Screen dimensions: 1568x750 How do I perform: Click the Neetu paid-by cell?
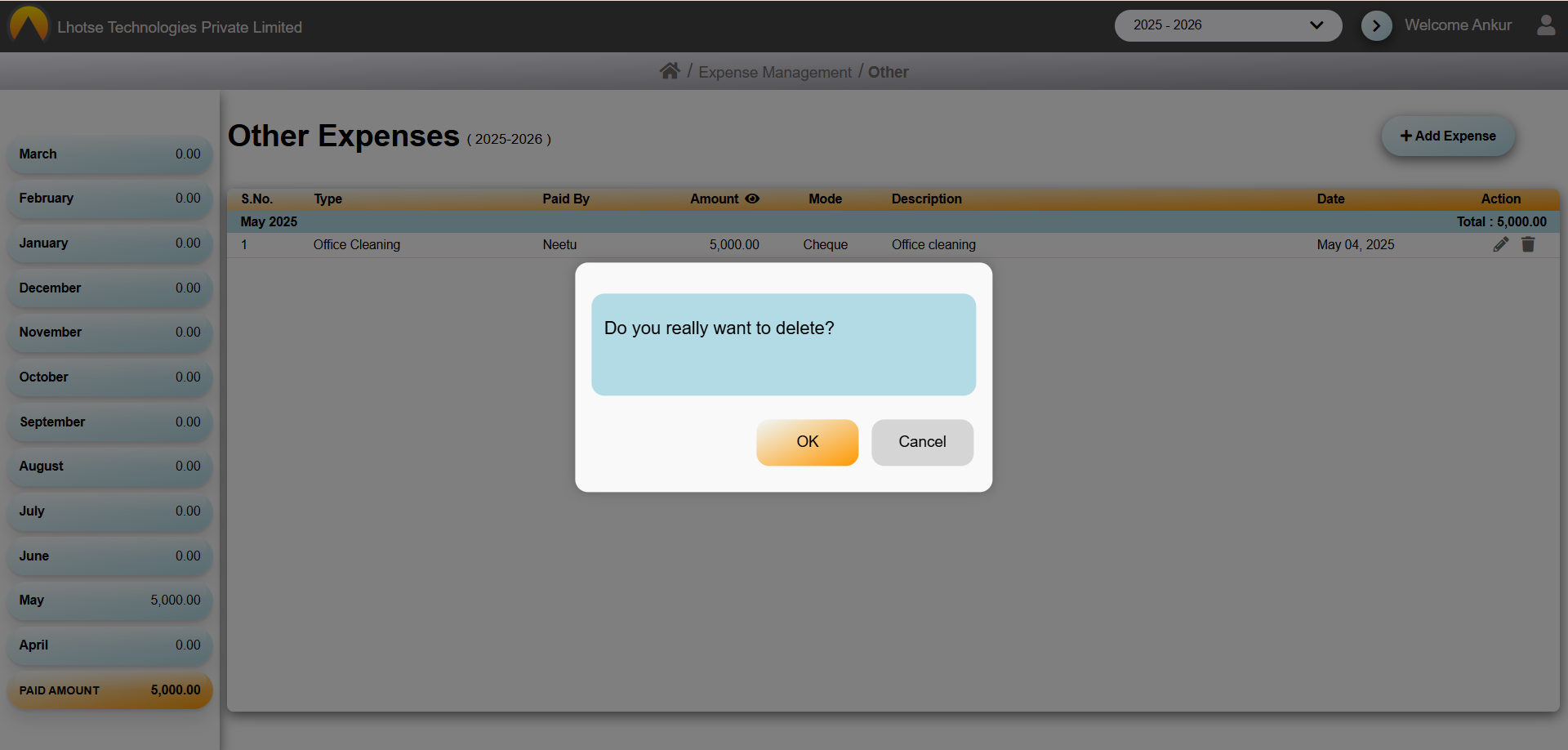point(559,244)
